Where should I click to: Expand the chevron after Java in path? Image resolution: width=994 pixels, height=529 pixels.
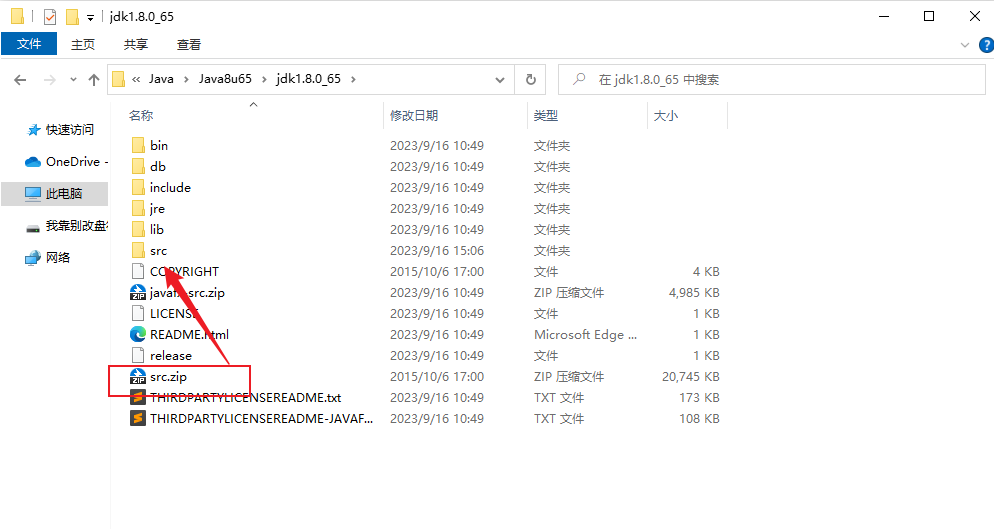coord(186,79)
